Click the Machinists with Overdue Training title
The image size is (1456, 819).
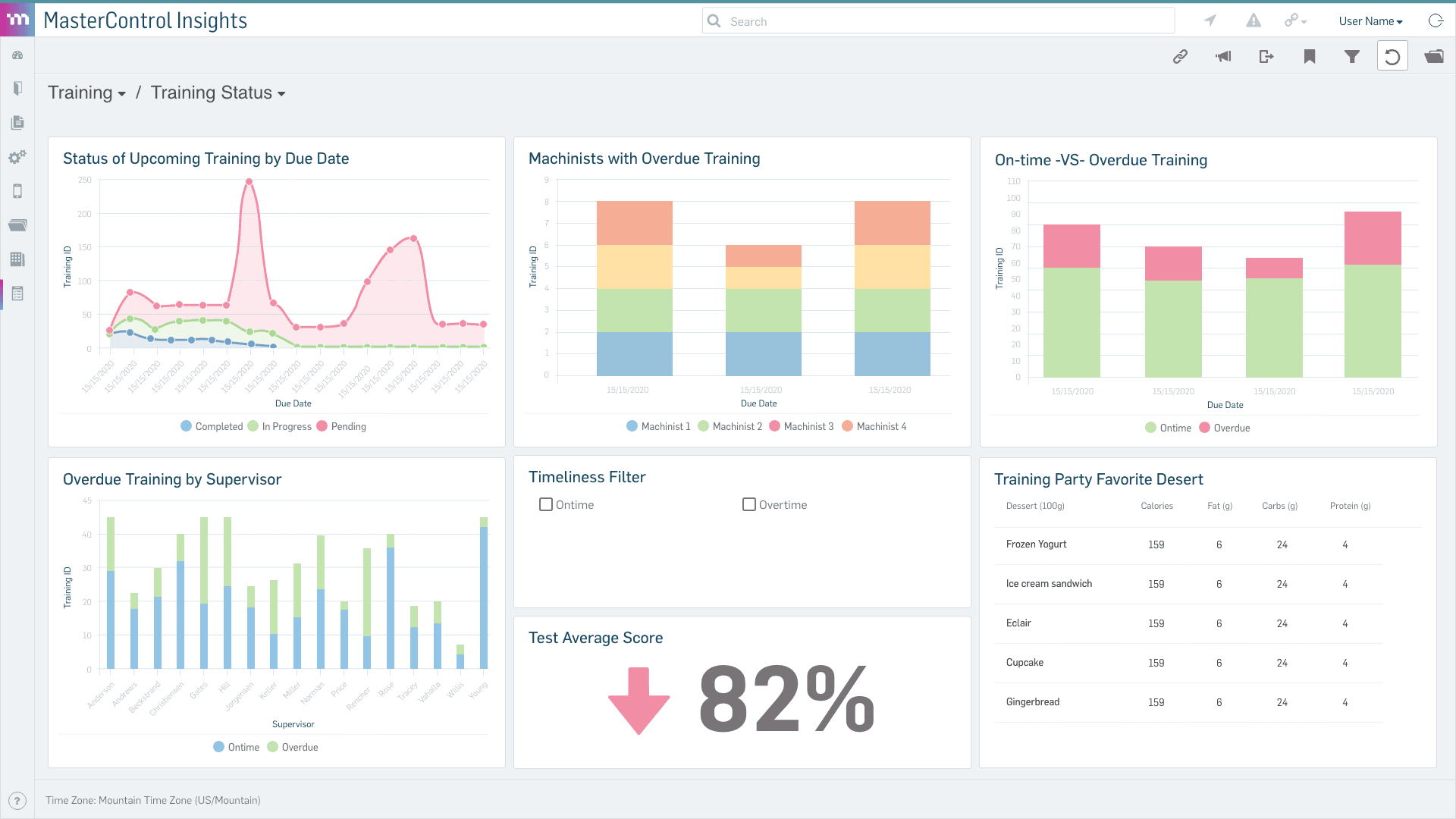[644, 158]
